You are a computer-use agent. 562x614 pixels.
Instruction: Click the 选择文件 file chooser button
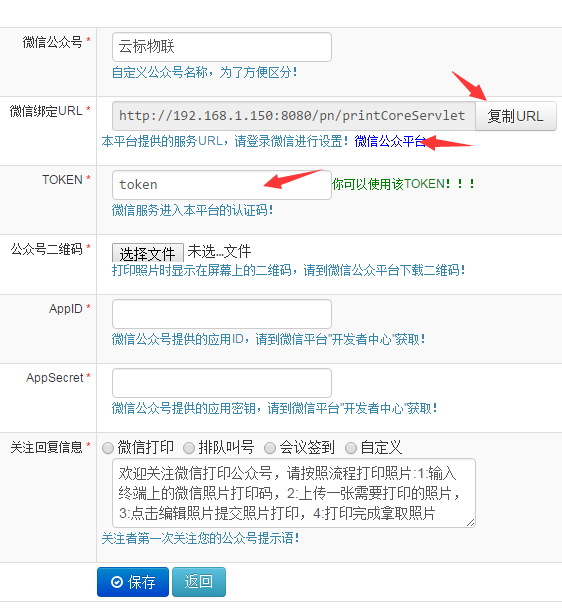[148, 253]
